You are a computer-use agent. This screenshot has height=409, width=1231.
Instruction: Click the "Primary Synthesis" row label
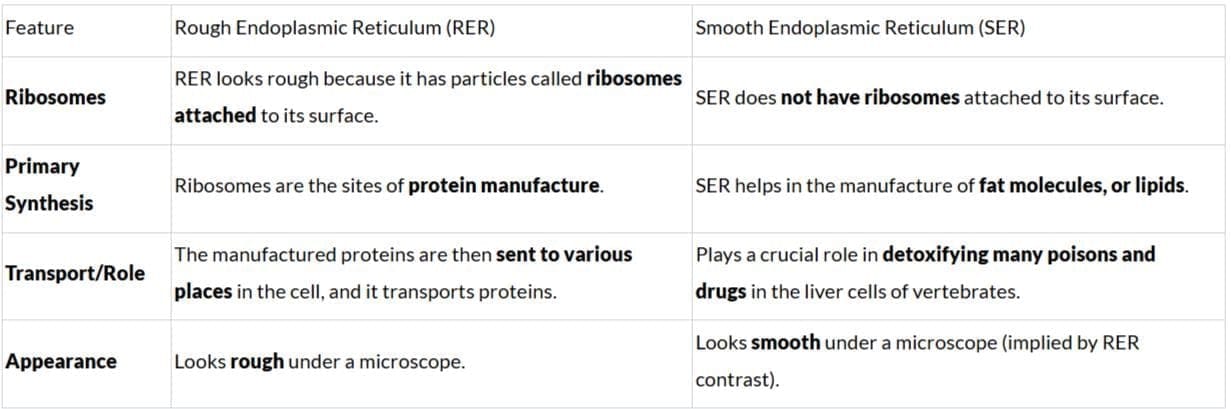(49, 185)
